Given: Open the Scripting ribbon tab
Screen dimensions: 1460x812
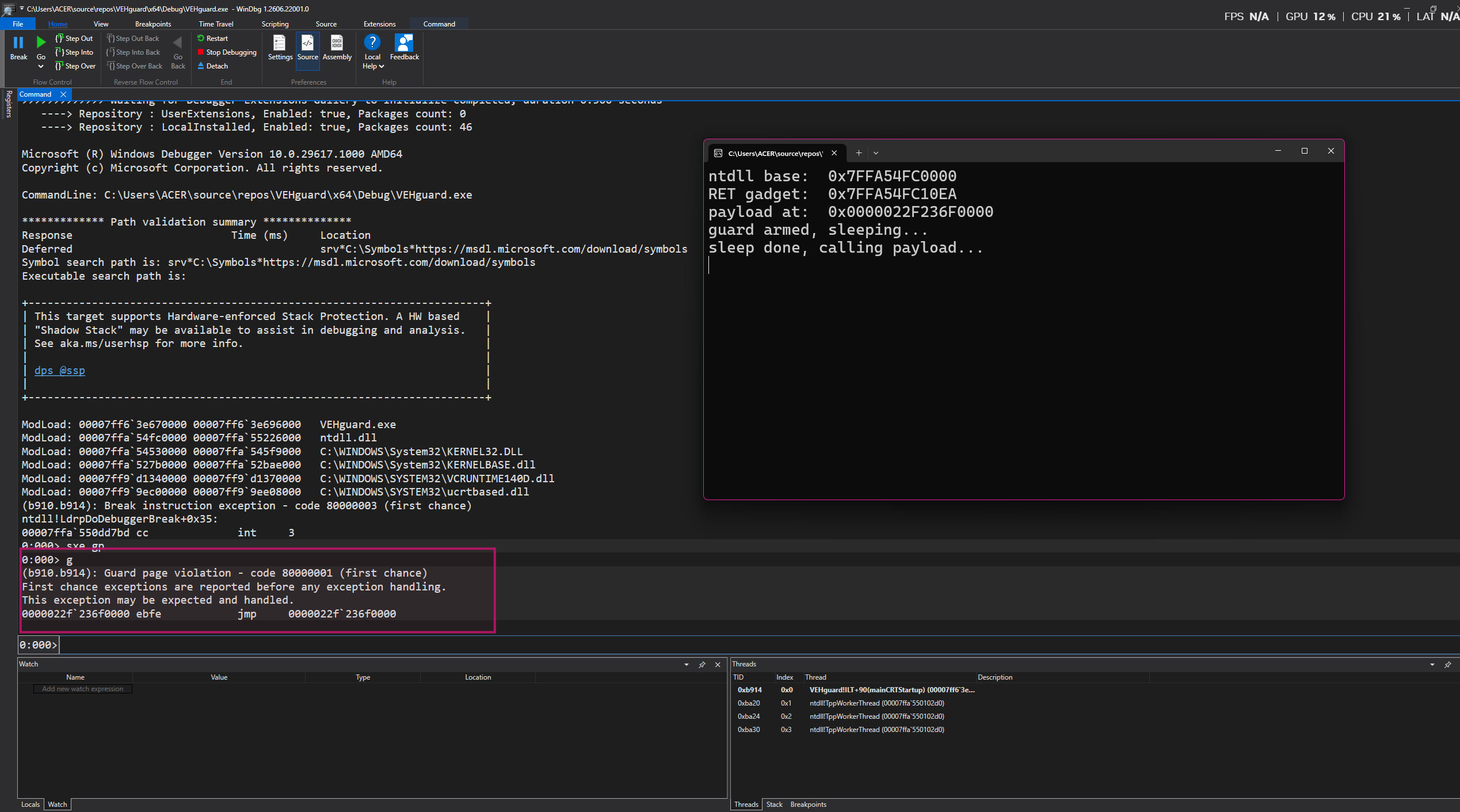Looking at the screenshot, I should [275, 24].
